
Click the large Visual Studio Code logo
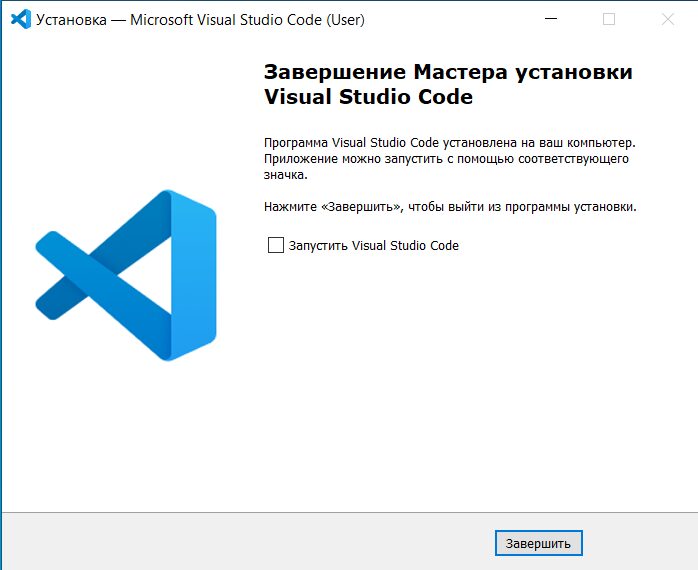click(126, 275)
